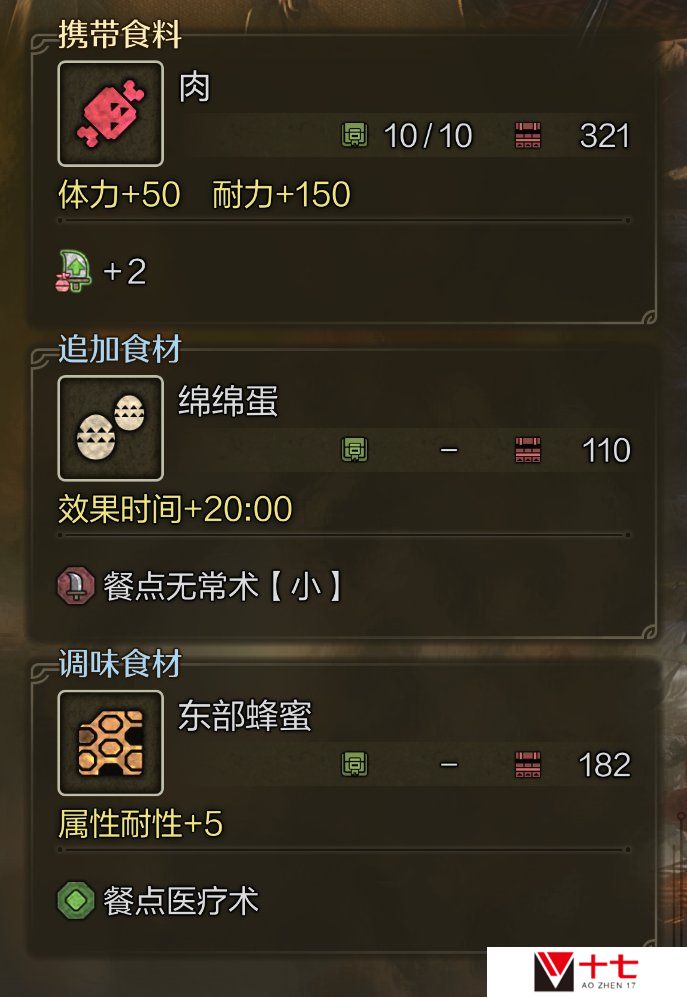Click the red storage box icon beside 321
The height and width of the screenshot is (997, 687).
coord(528,135)
